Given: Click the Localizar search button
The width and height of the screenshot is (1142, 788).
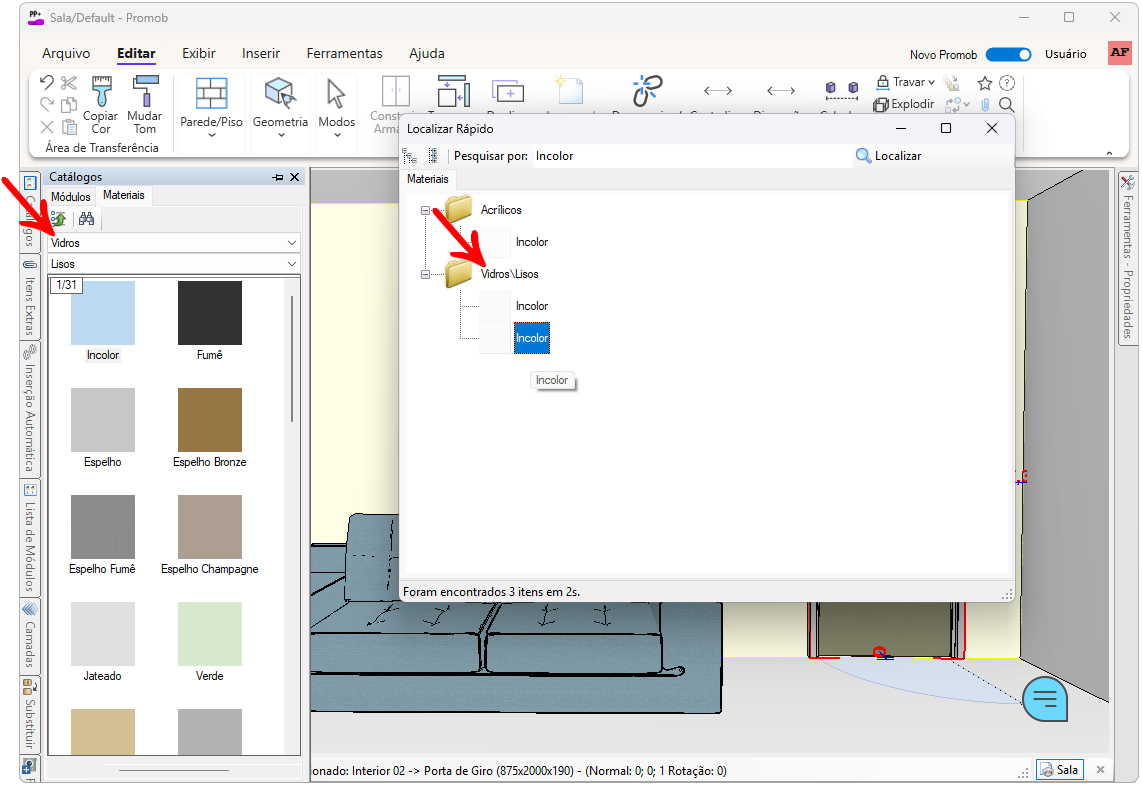Looking at the screenshot, I should (x=888, y=156).
